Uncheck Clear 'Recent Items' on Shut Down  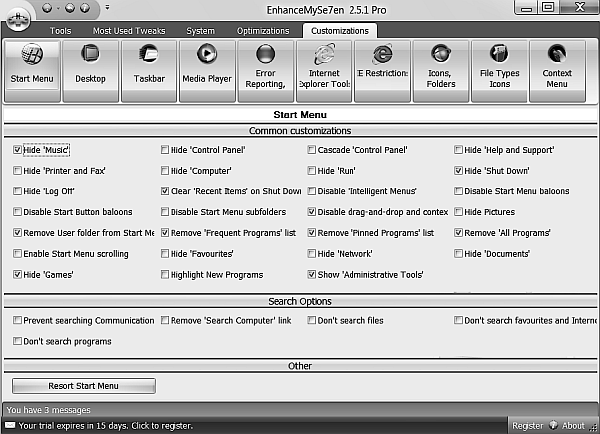coord(165,191)
